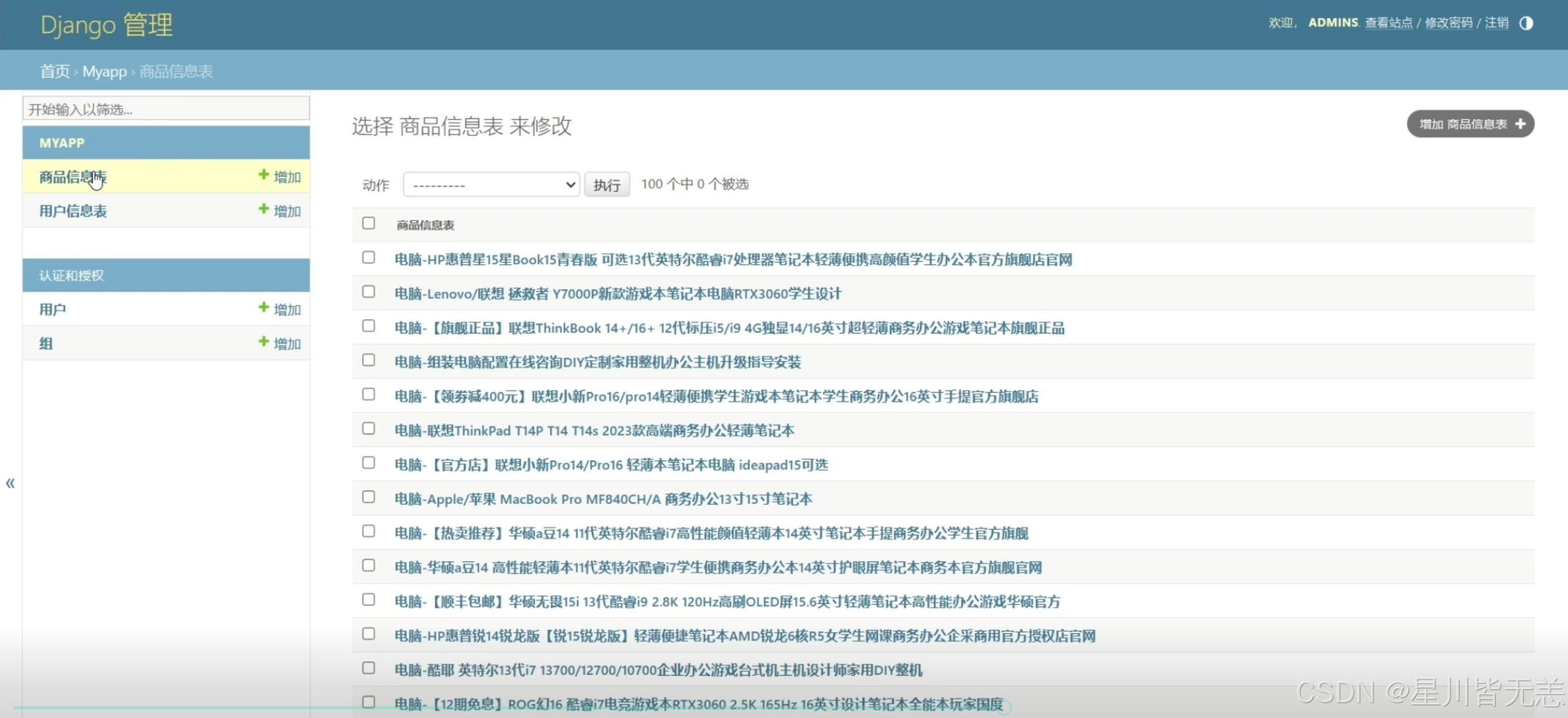Check the Lenovo 拯救者 Y7000P row checkbox

tap(368, 292)
